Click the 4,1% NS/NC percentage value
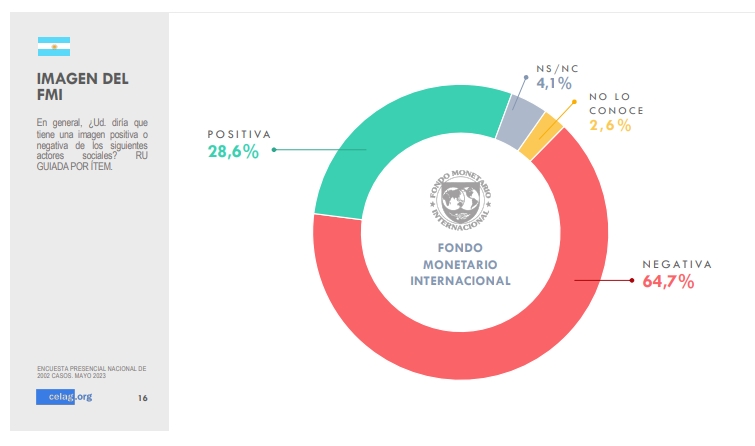 click(x=554, y=85)
